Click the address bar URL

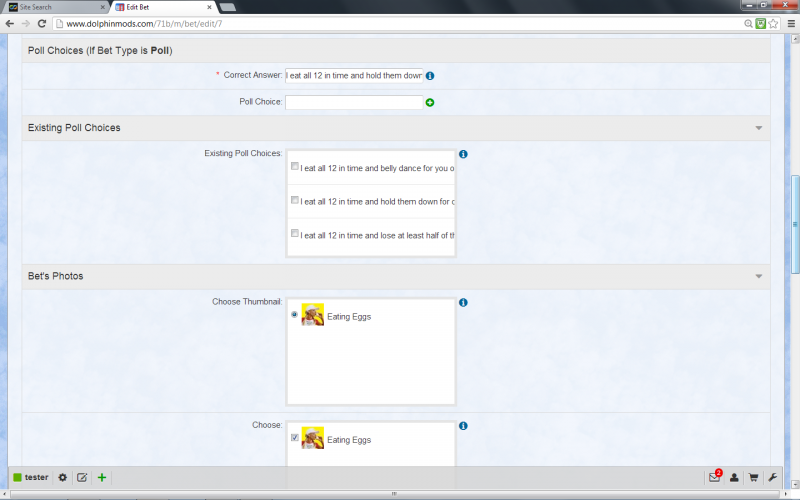coord(144,23)
